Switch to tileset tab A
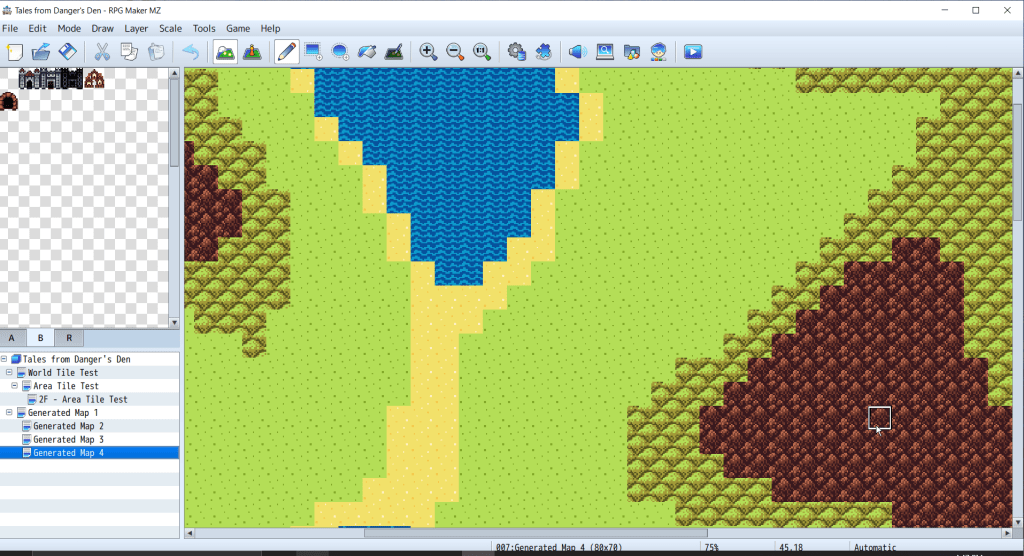The height and width of the screenshot is (556, 1024). 12,338
